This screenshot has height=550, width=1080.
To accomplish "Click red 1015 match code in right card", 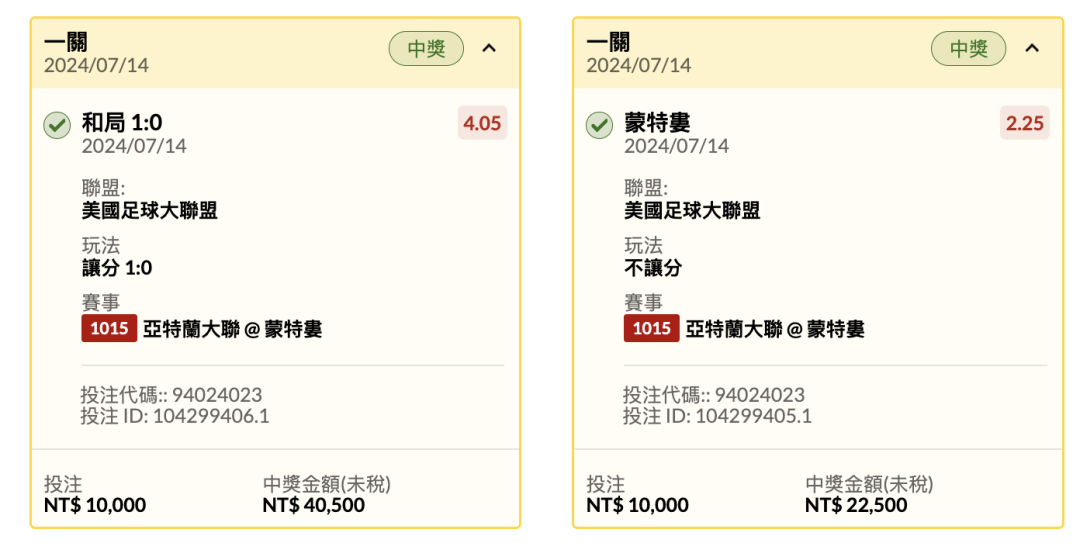I will click(x=652, y=328).
